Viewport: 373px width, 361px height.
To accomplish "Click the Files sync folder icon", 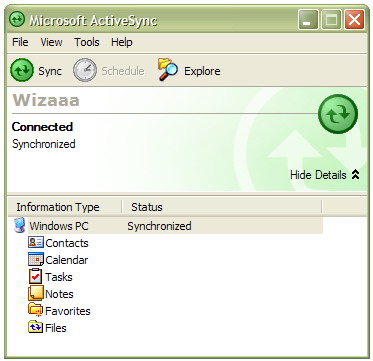I will coord(35,327).
